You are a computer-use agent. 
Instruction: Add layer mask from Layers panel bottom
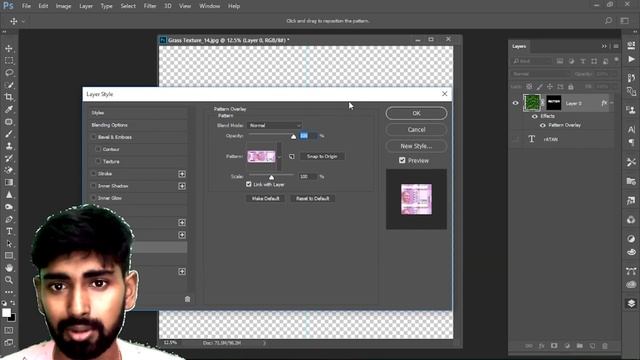pyautogui.click(x=554, y=346)
